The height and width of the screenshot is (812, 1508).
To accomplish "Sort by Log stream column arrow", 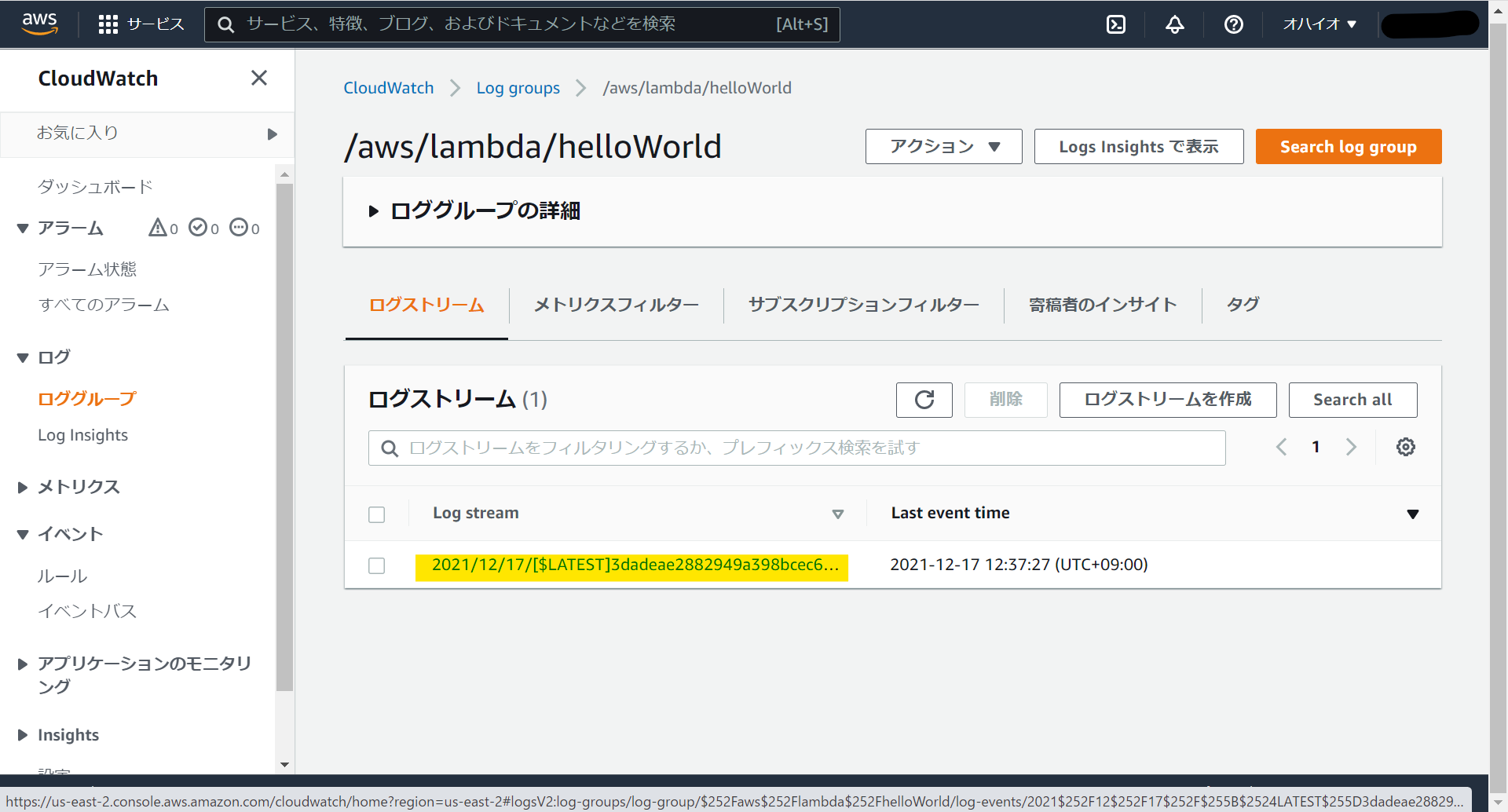I will click(838, 514).
